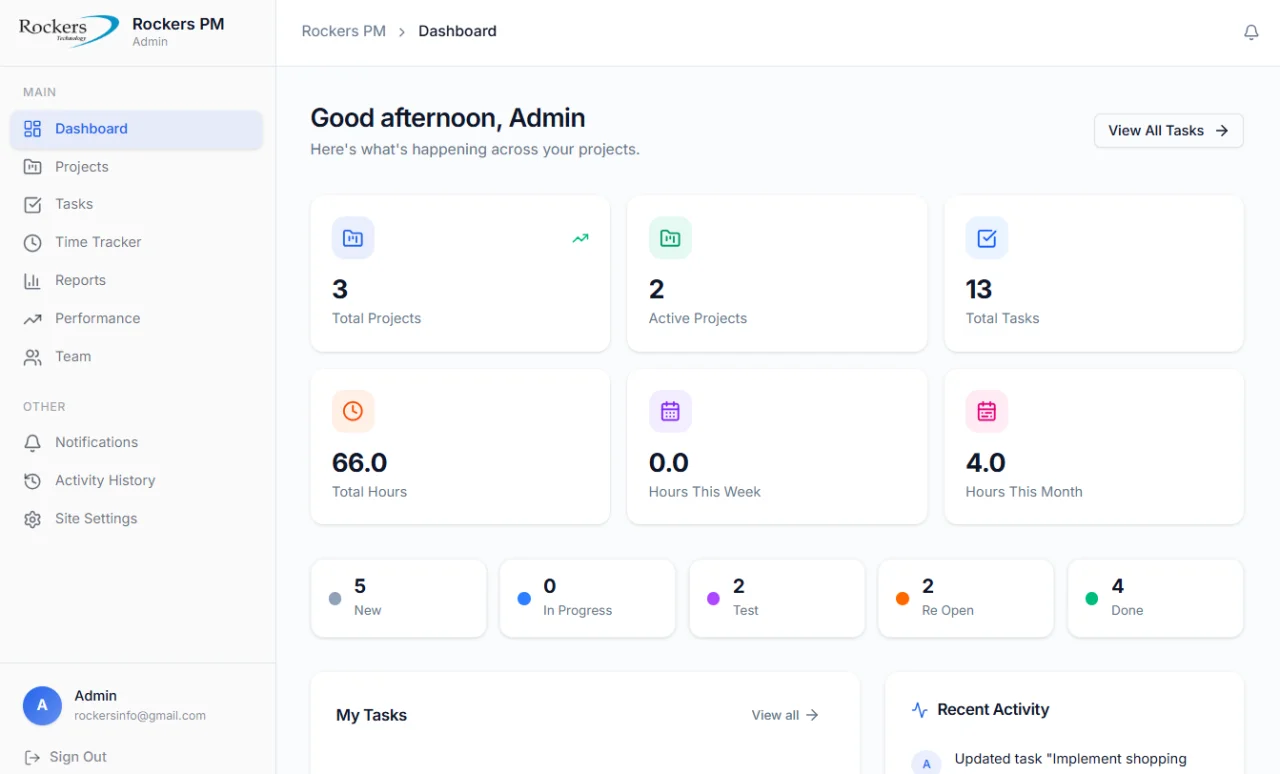Click the Team people icon
The height and width of the screenshot is (774, 1280).
(x=33, y=357)
